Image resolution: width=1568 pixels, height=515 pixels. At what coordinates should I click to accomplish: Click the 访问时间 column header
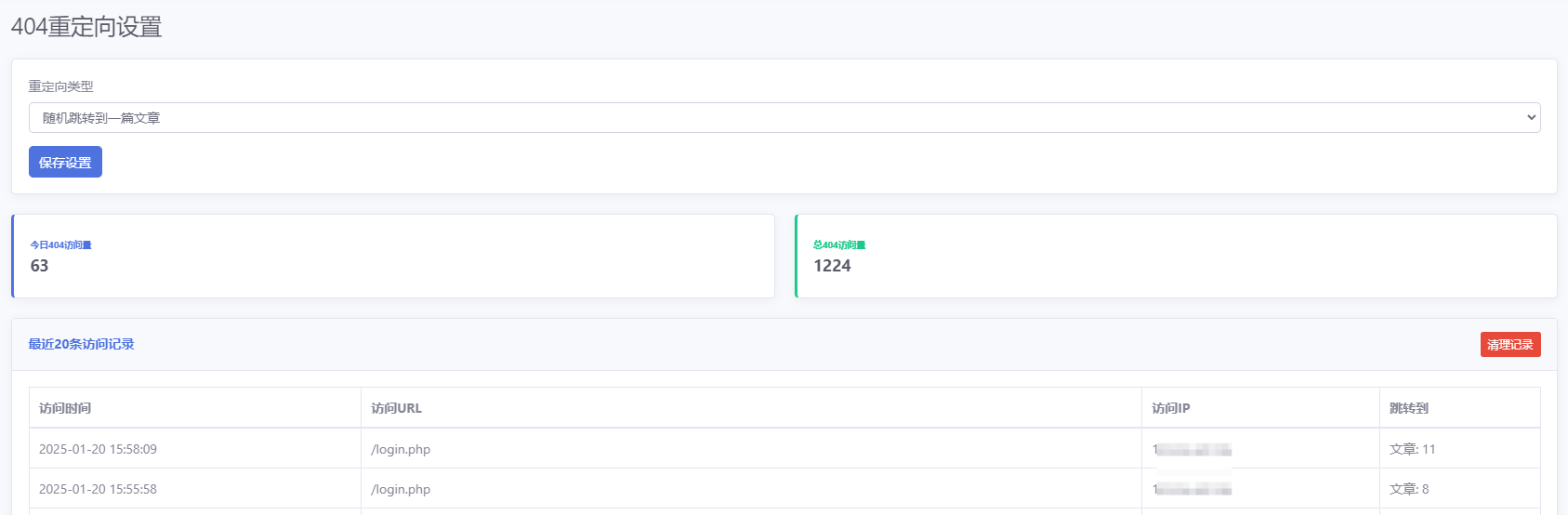click(x=65, y=408)
